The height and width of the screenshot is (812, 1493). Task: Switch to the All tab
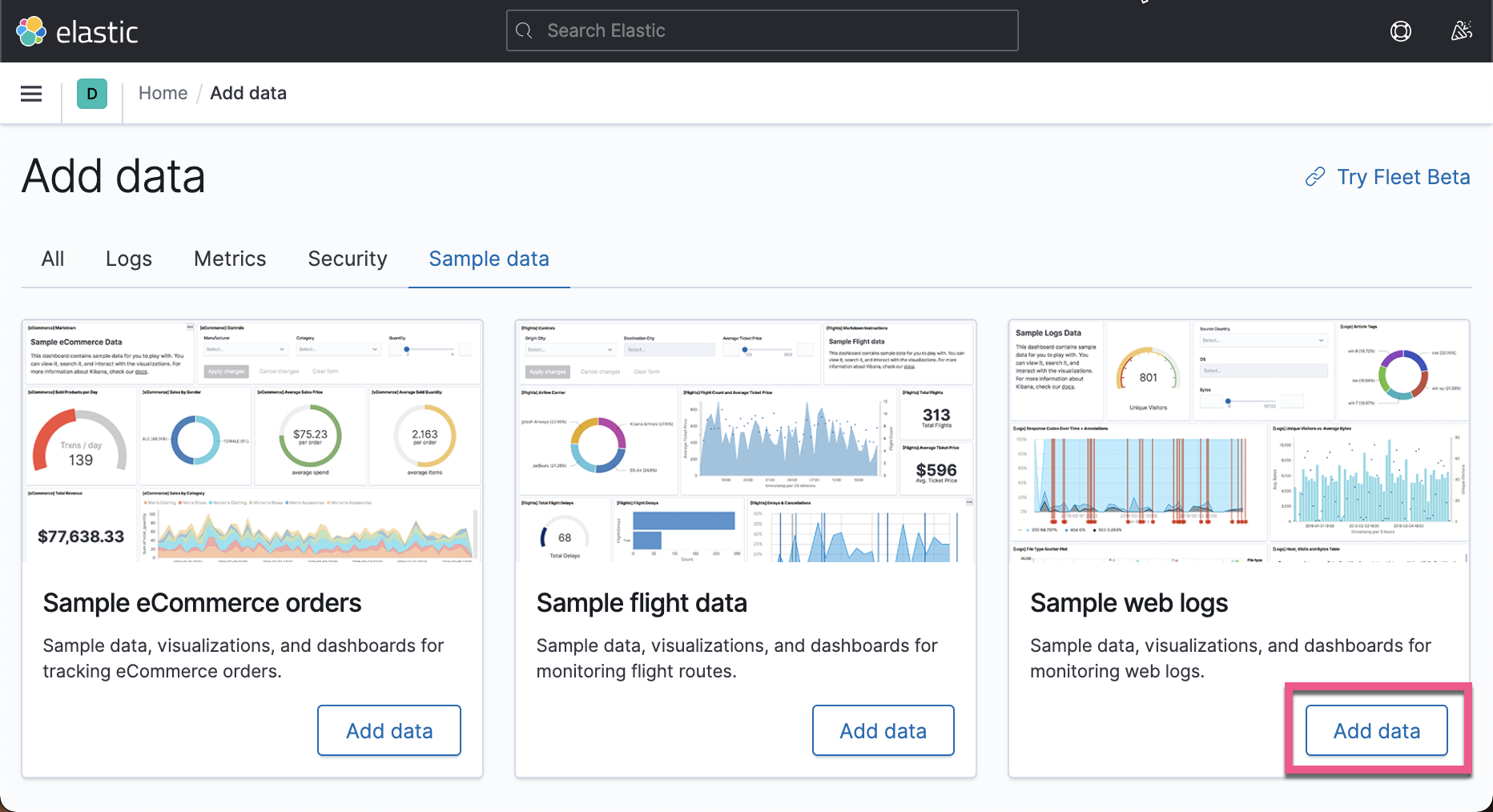tap(53, 258)
